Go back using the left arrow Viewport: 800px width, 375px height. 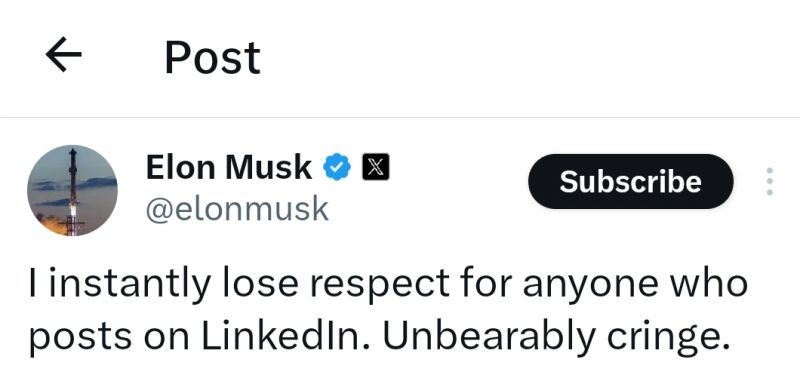coord(63,54)
